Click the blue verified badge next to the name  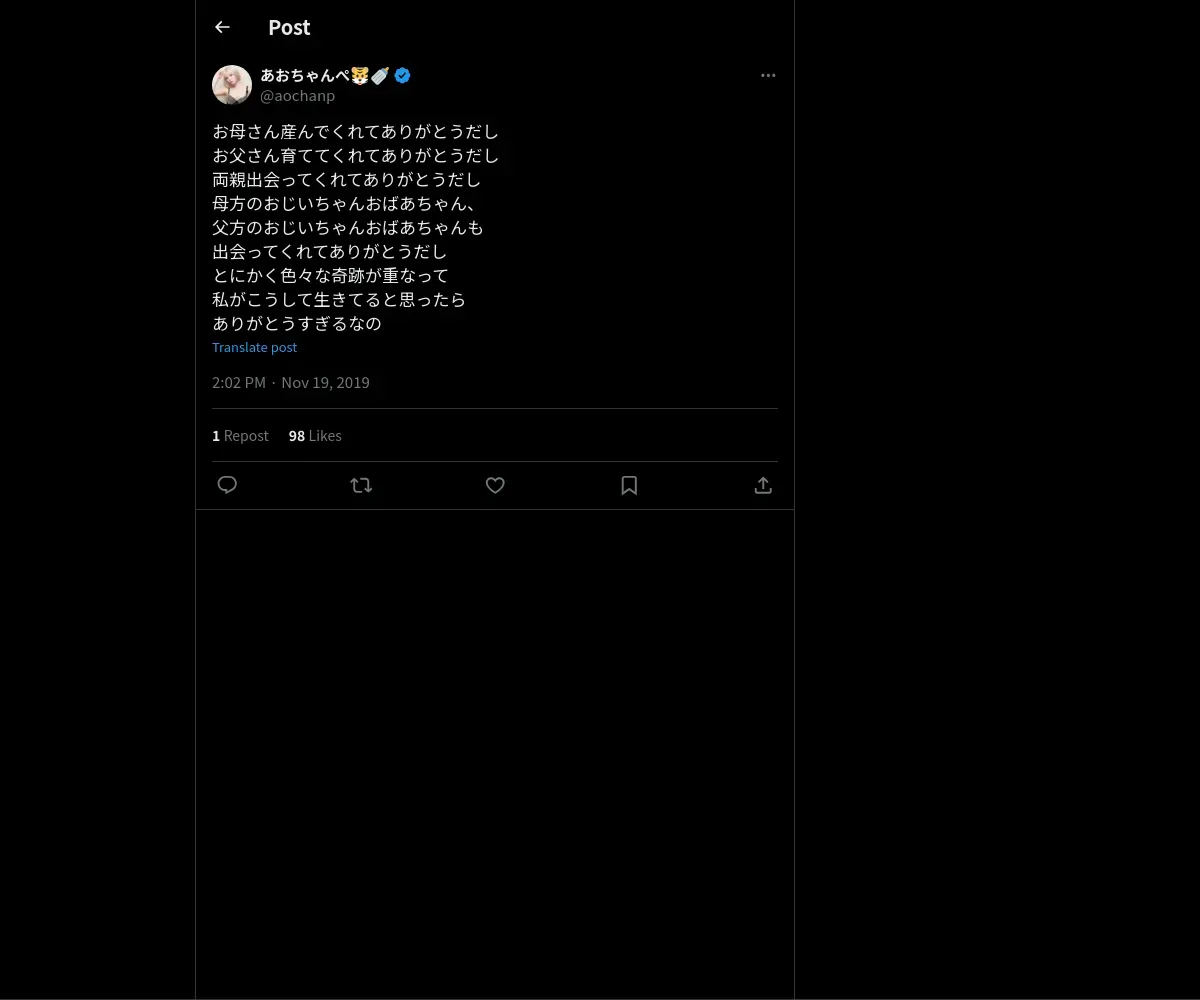click(x=402, y=75)
